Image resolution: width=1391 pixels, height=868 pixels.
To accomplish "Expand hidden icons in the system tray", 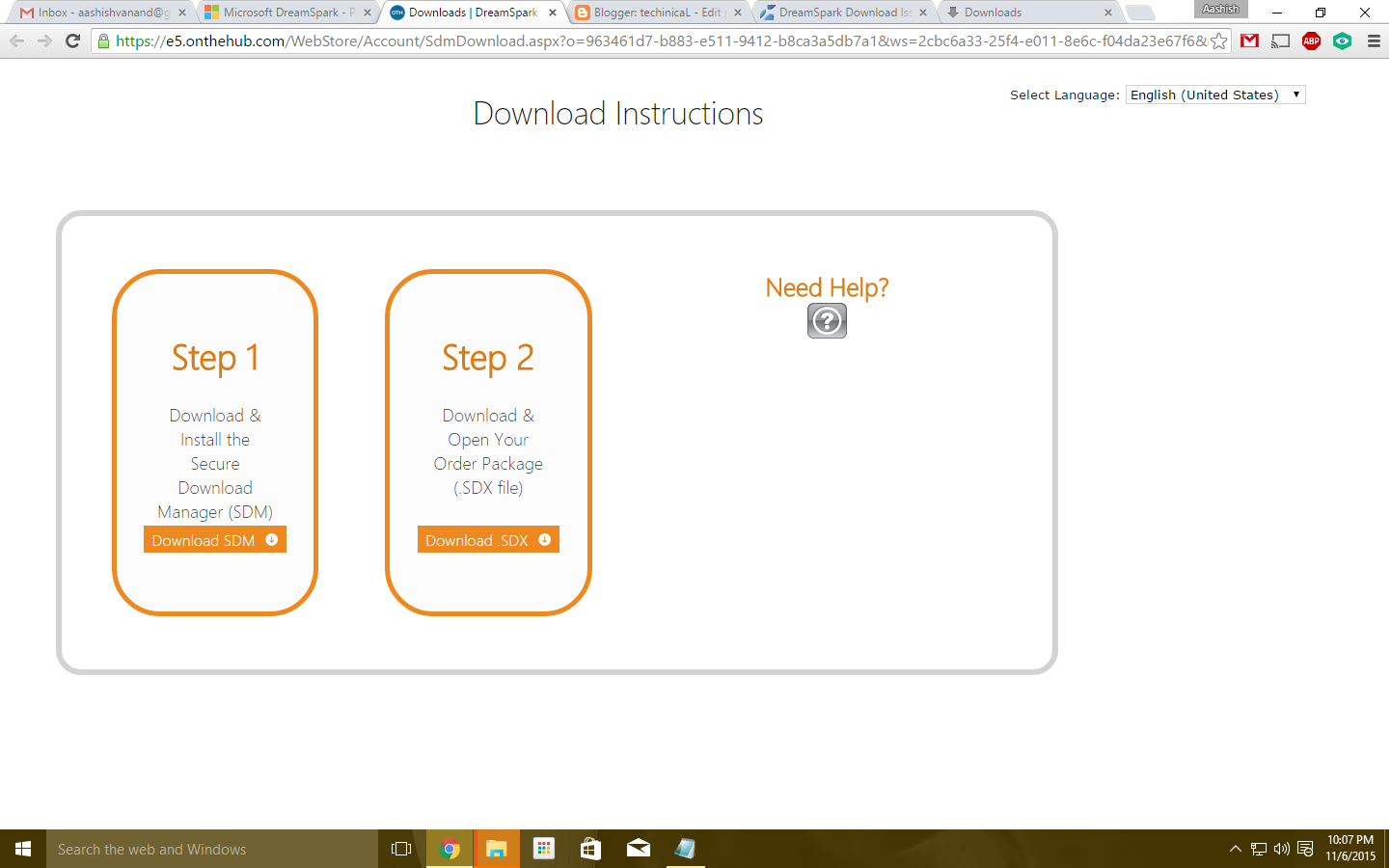I will click(1236, 849).
